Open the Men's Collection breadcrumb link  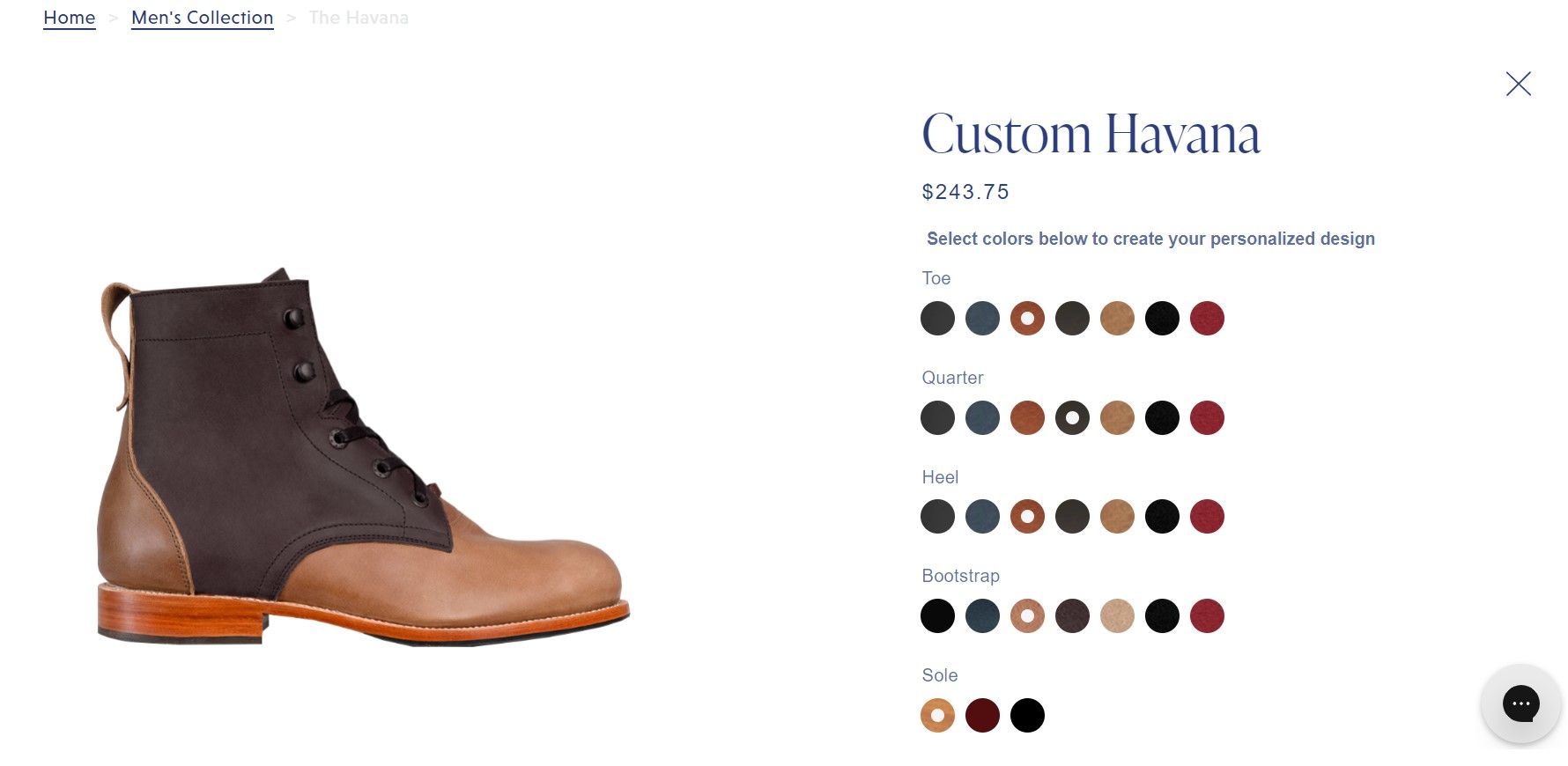[203, 18]
